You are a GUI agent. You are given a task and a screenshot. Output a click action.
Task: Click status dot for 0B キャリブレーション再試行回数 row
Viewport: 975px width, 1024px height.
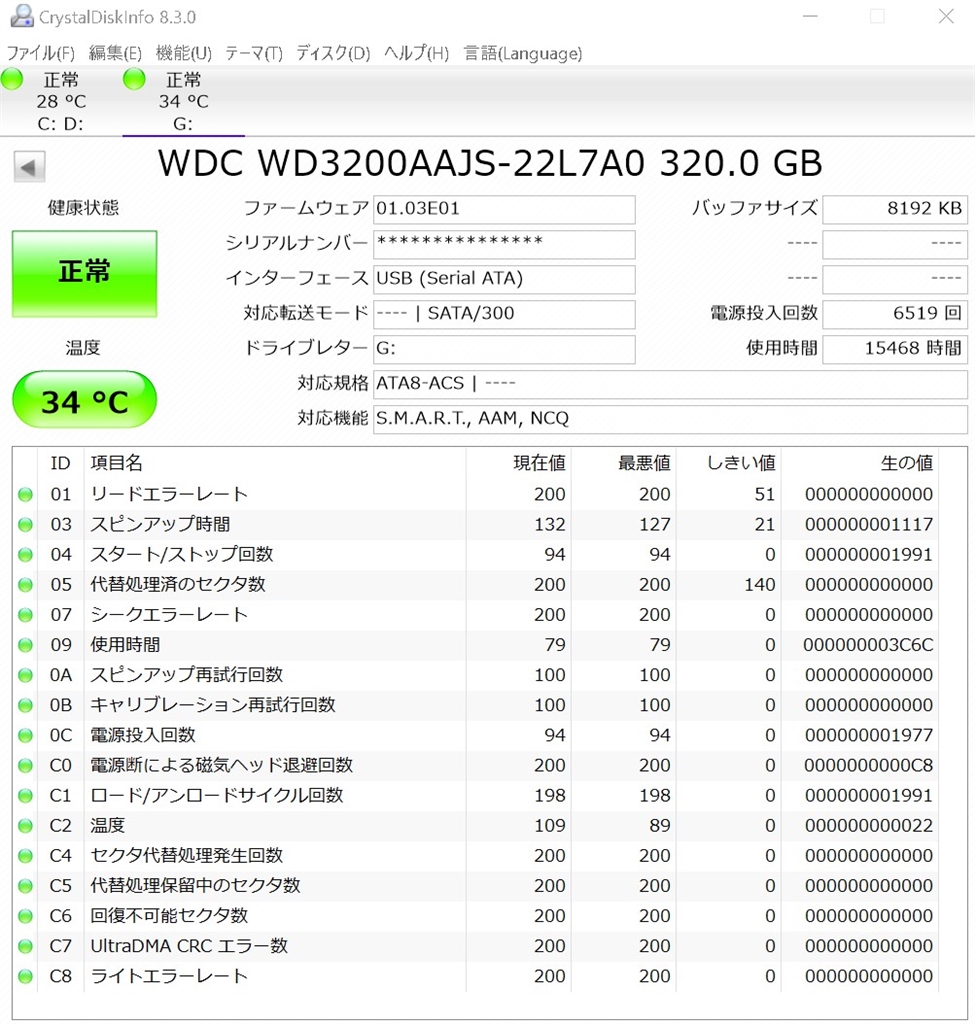[x=25, y=705]
